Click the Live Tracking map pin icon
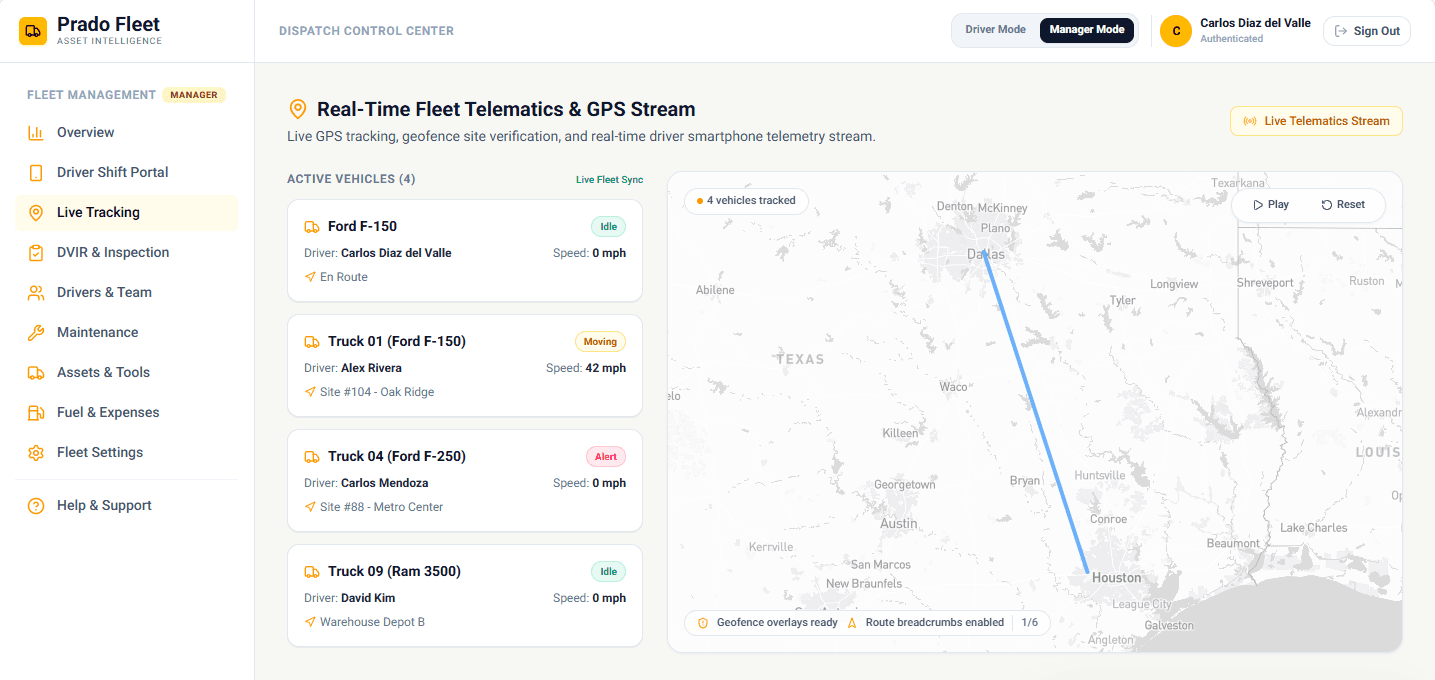 click(x=36, y=212)
